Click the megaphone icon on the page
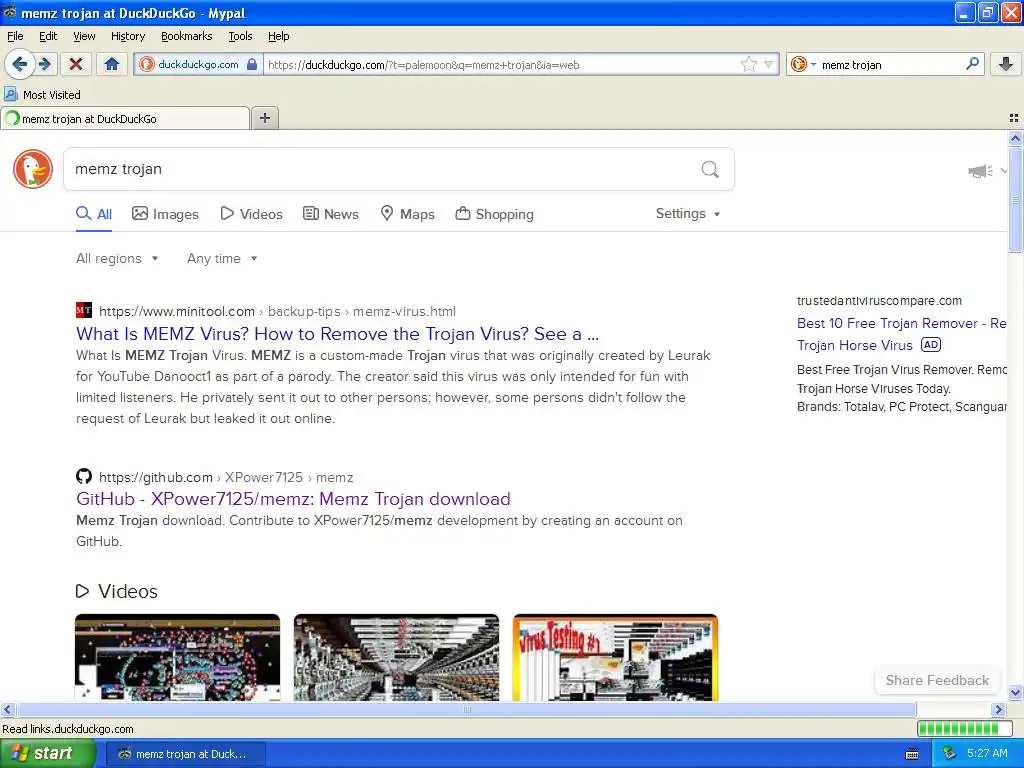 980,171
